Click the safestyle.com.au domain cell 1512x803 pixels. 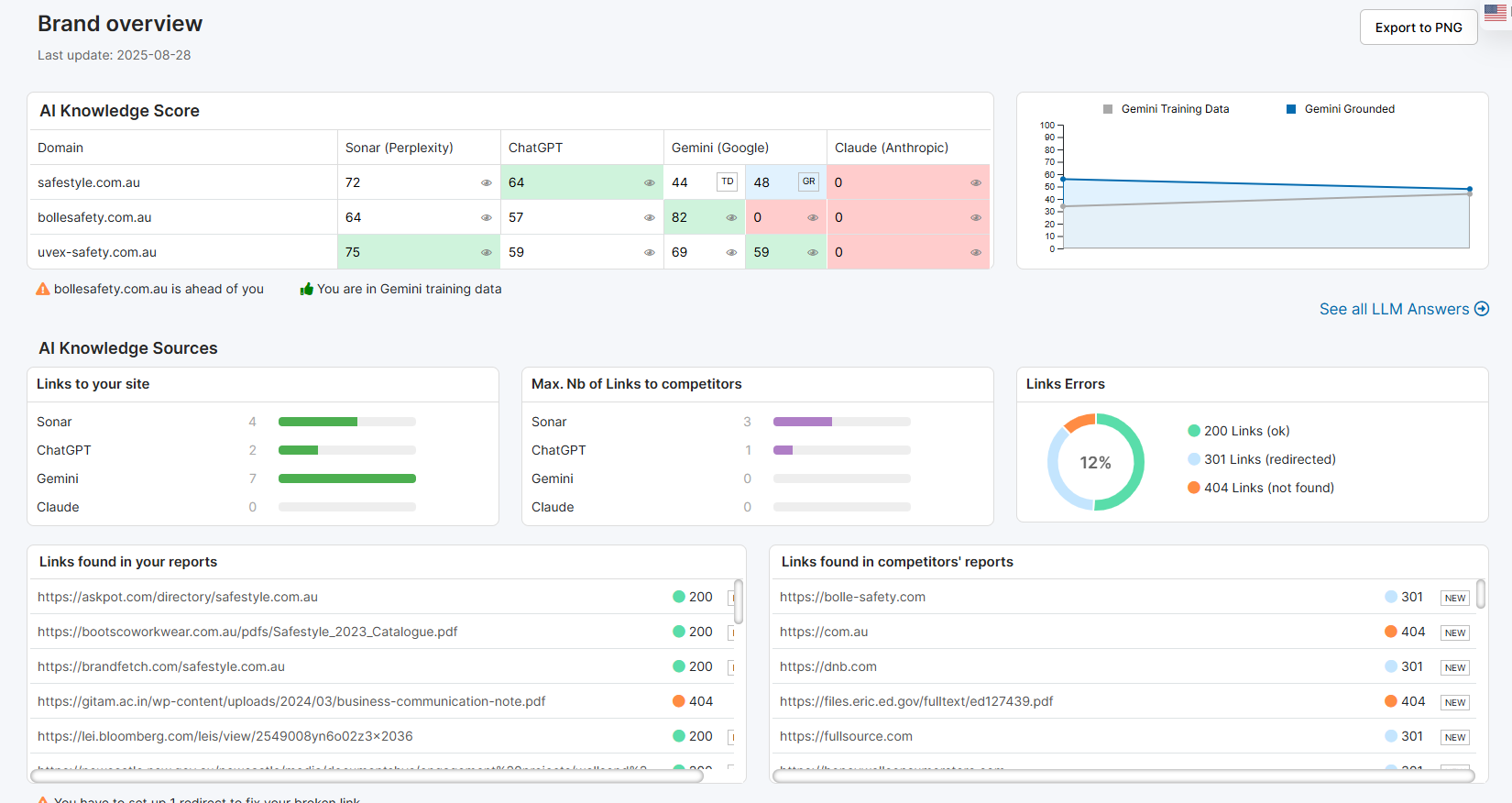coord(182,182)
